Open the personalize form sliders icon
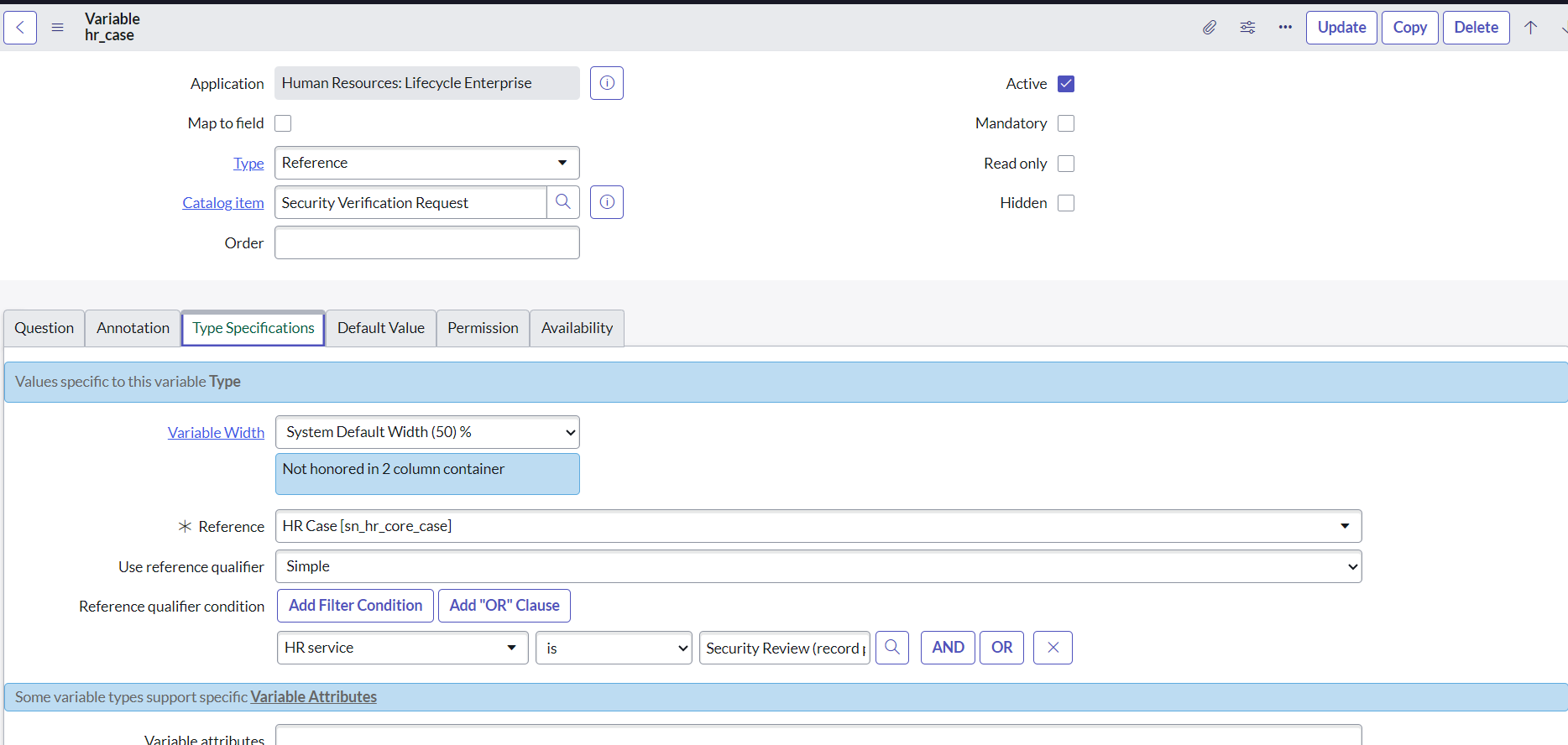This screenshot has height=745, width=1568. (x=1248, y=28)
